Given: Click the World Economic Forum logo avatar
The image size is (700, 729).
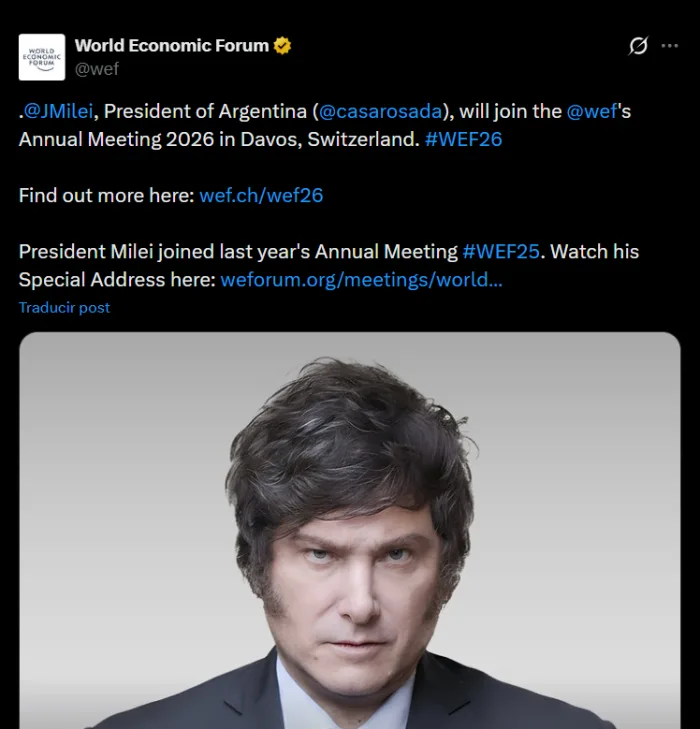Looking at the screenshot, I should click(42, 57).
